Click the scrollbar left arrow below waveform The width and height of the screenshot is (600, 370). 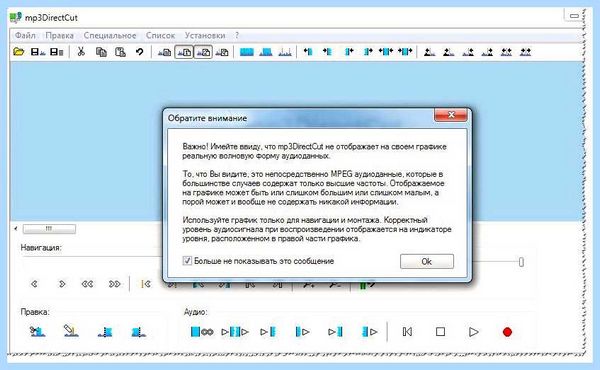click(x=16, y=229)
